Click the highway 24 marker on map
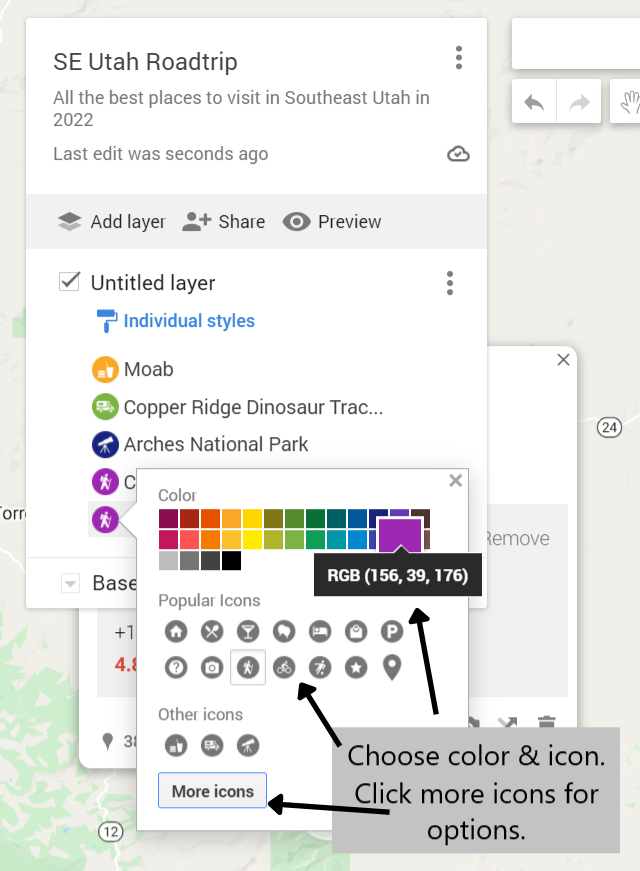640x871 pixels. [x=609, y=427]
